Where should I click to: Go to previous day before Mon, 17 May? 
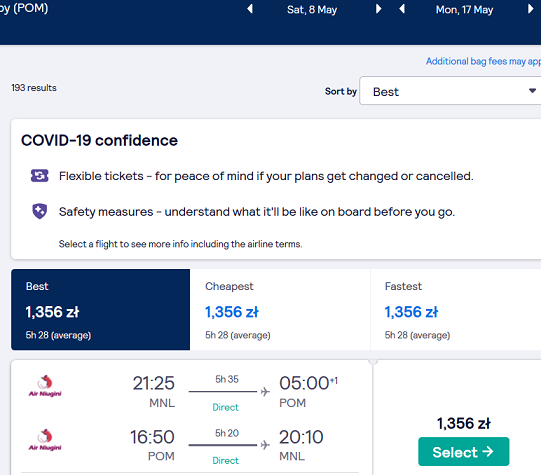[x=402, y=9]
